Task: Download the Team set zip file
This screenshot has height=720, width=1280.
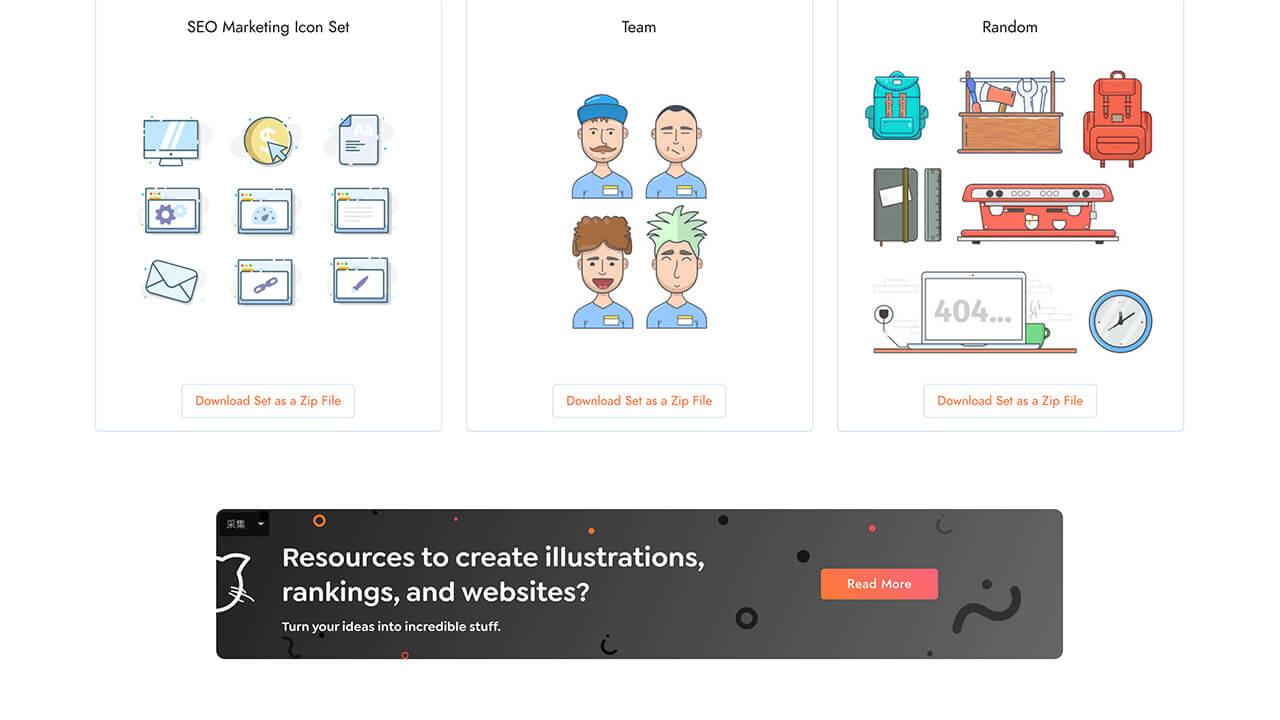Action: [x=639, y=401]
